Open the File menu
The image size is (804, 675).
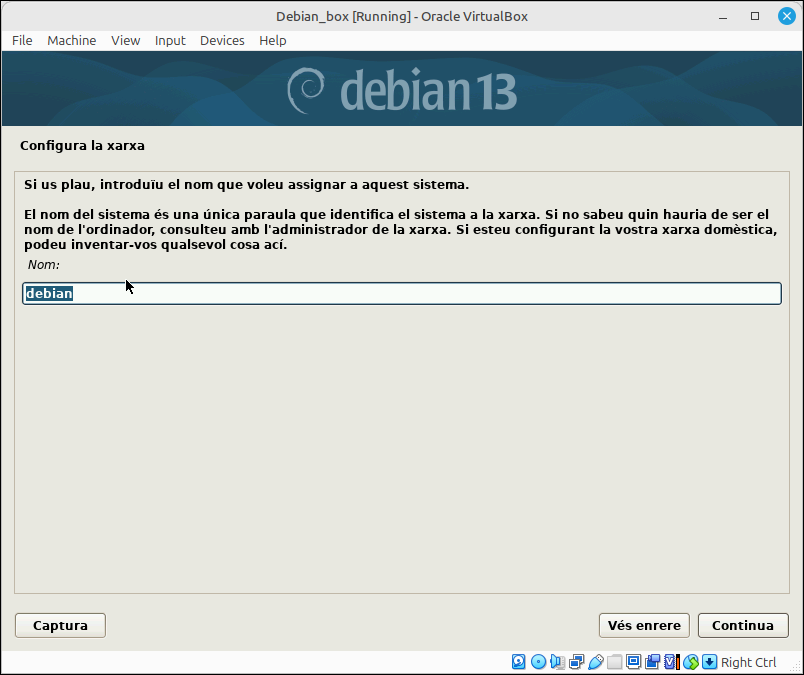click(22, 41)
